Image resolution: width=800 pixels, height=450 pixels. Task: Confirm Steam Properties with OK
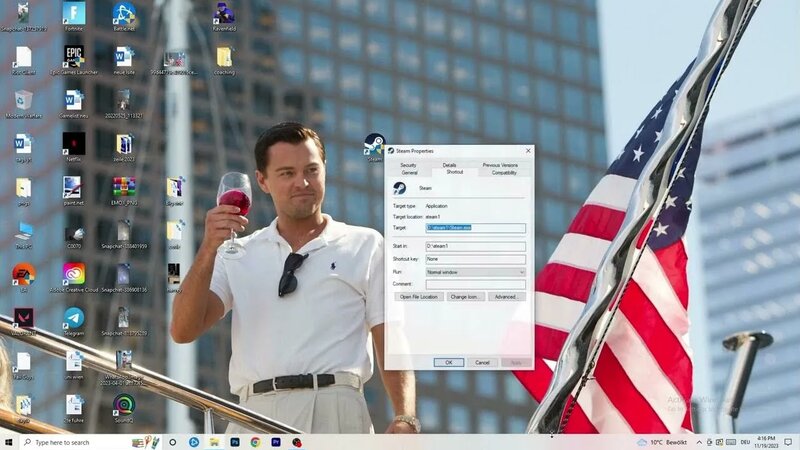[448, 362]
